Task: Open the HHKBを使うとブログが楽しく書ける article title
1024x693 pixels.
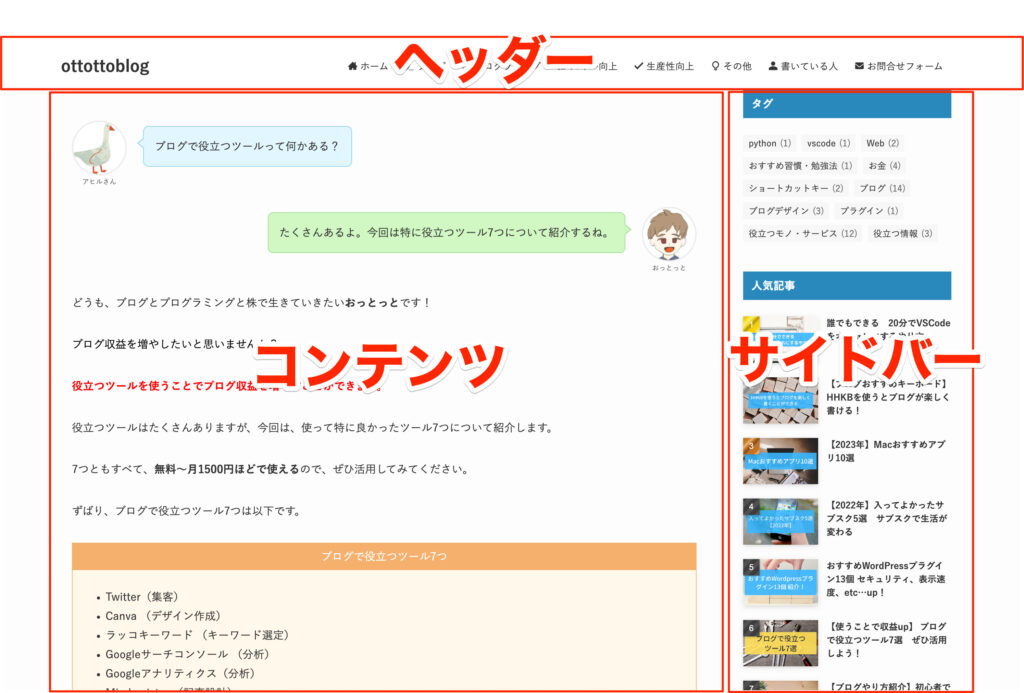Action: pos(888,397)
